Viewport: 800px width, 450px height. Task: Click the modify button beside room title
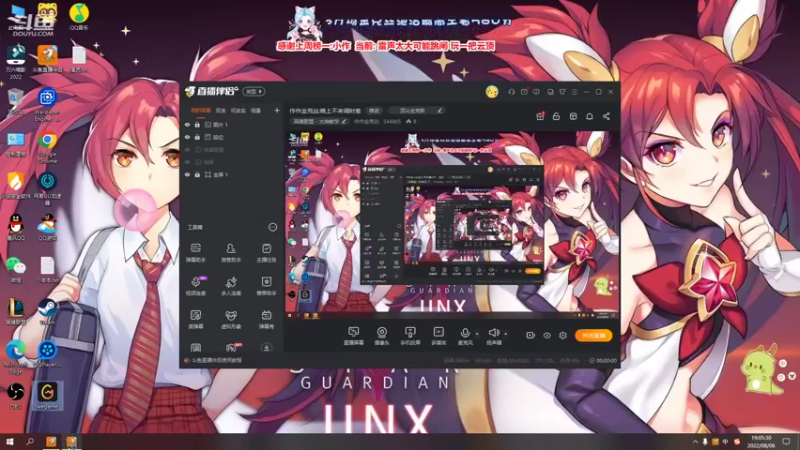(374, 110)
